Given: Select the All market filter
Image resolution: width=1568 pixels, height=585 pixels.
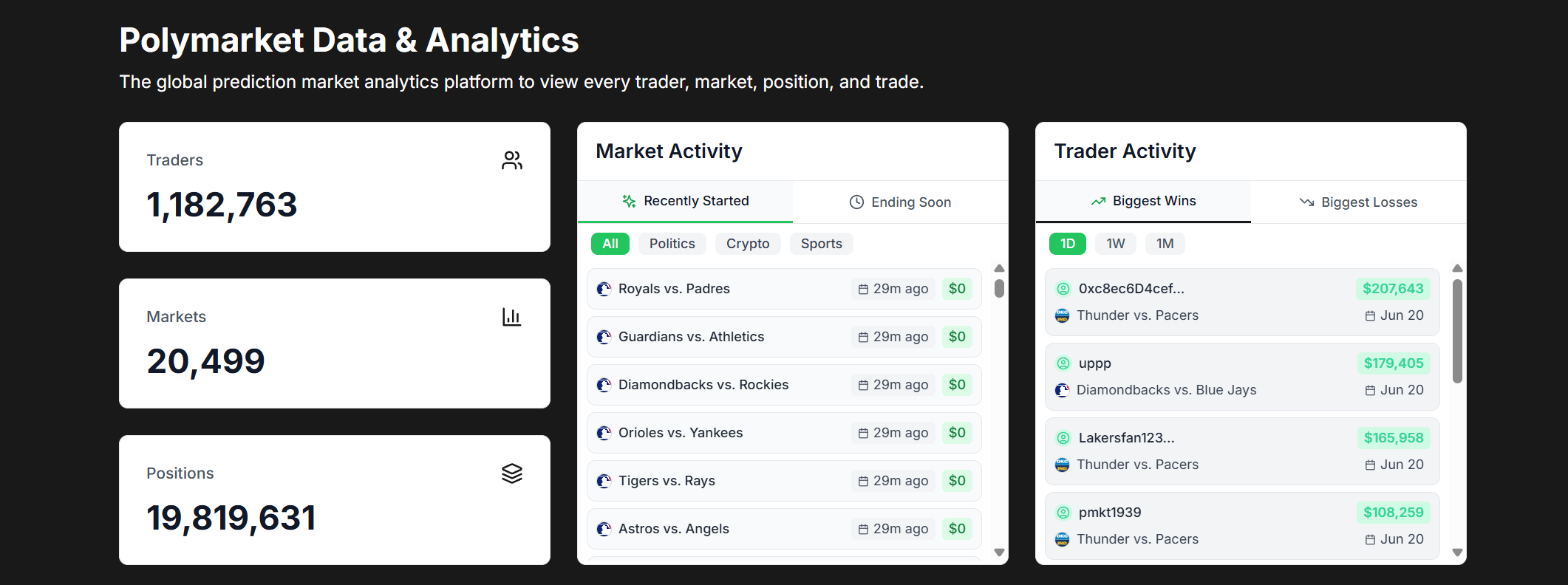Looking at the screenshot, I should (x=610, y=244).
